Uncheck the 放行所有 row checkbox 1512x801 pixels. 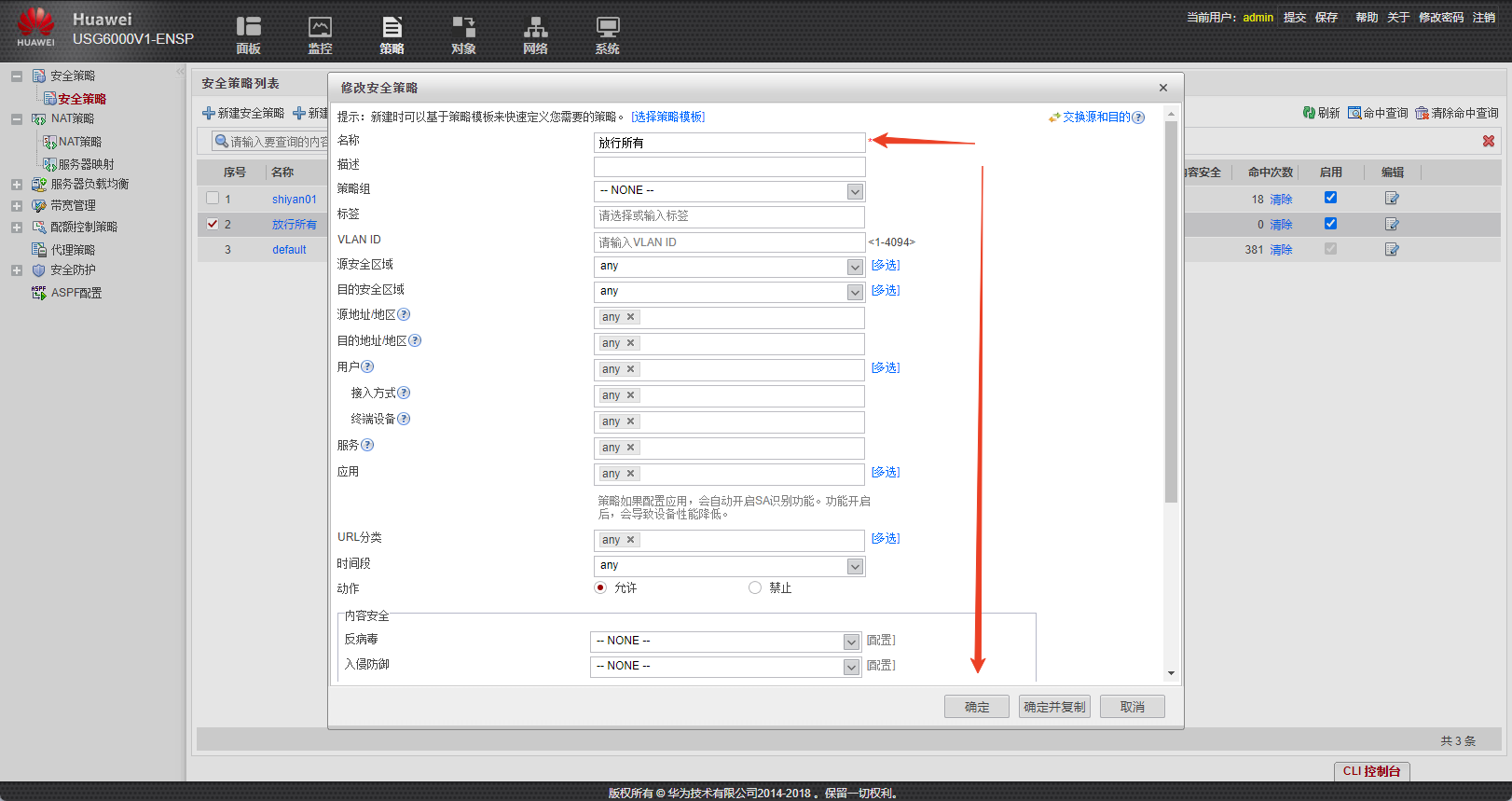[x=213, y=224]
